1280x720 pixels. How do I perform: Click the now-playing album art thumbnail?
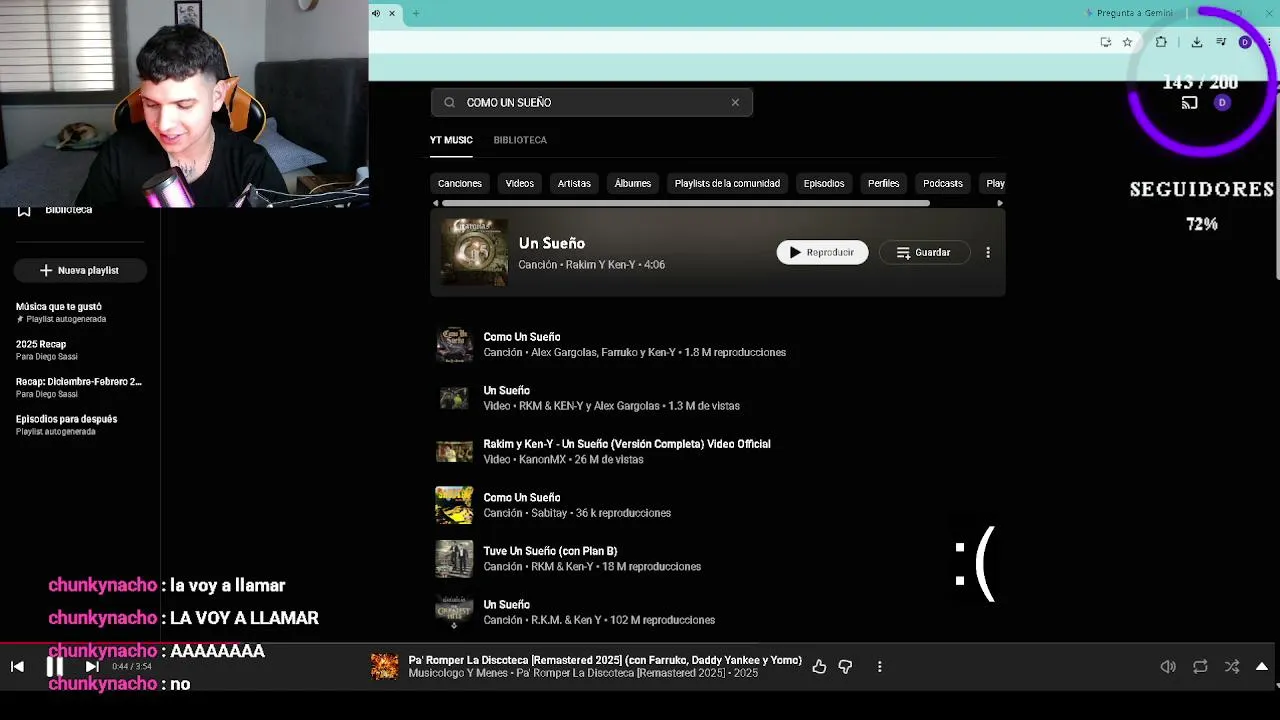coord(385,666)
